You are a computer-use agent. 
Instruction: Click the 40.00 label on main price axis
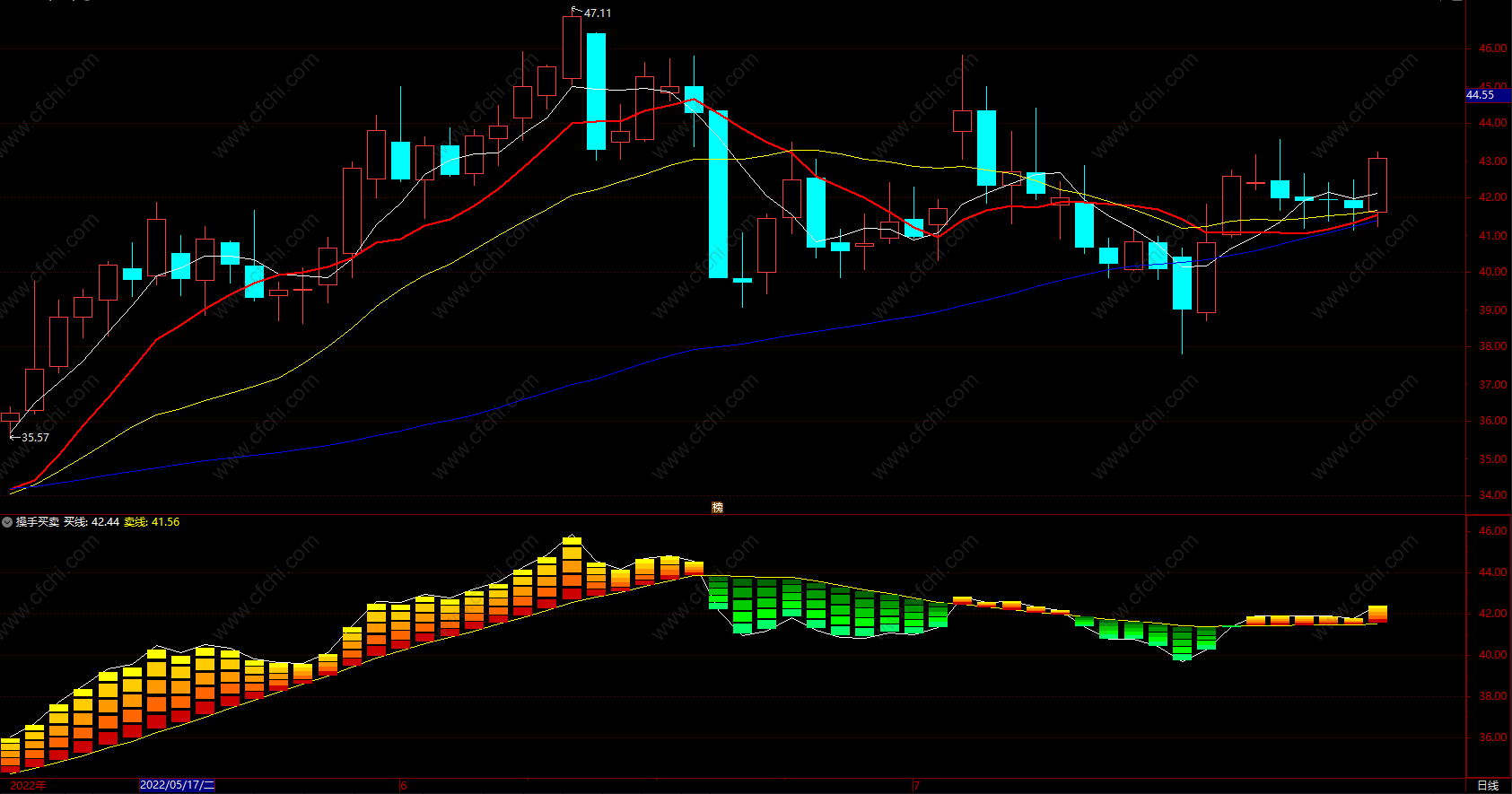1492,272
